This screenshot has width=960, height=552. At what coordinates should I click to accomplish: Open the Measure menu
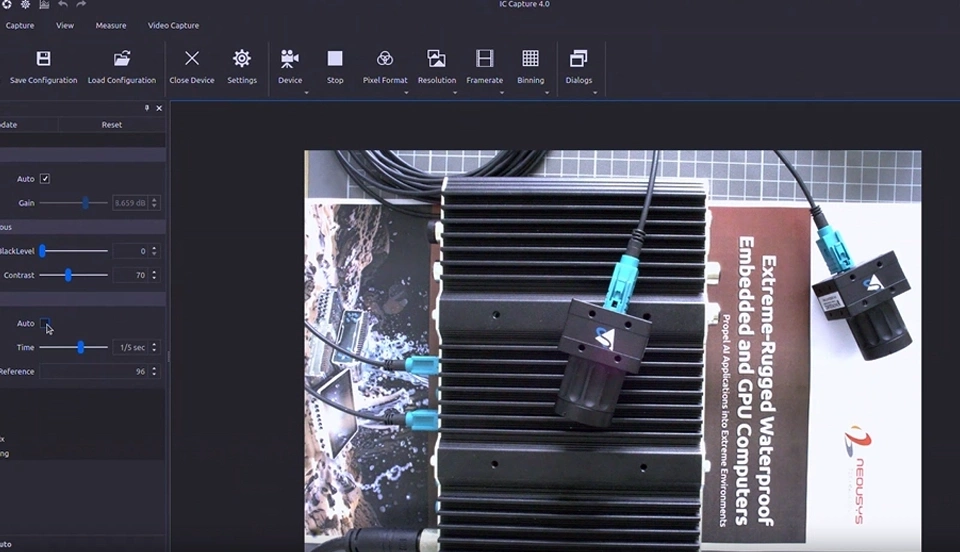[111, 25]
